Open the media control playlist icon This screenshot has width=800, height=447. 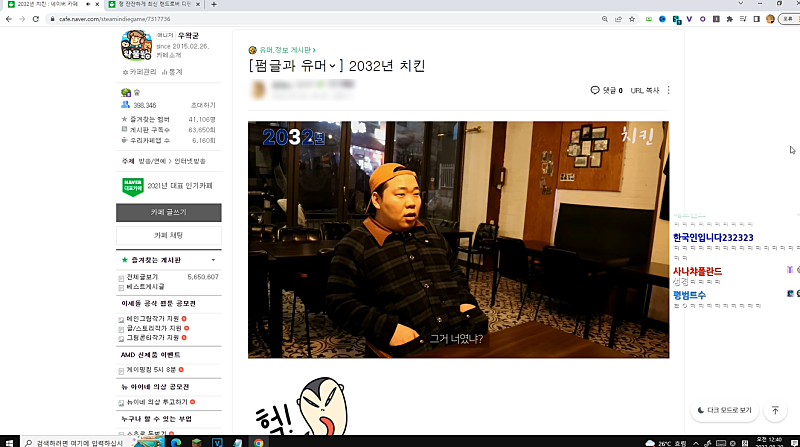743,19
